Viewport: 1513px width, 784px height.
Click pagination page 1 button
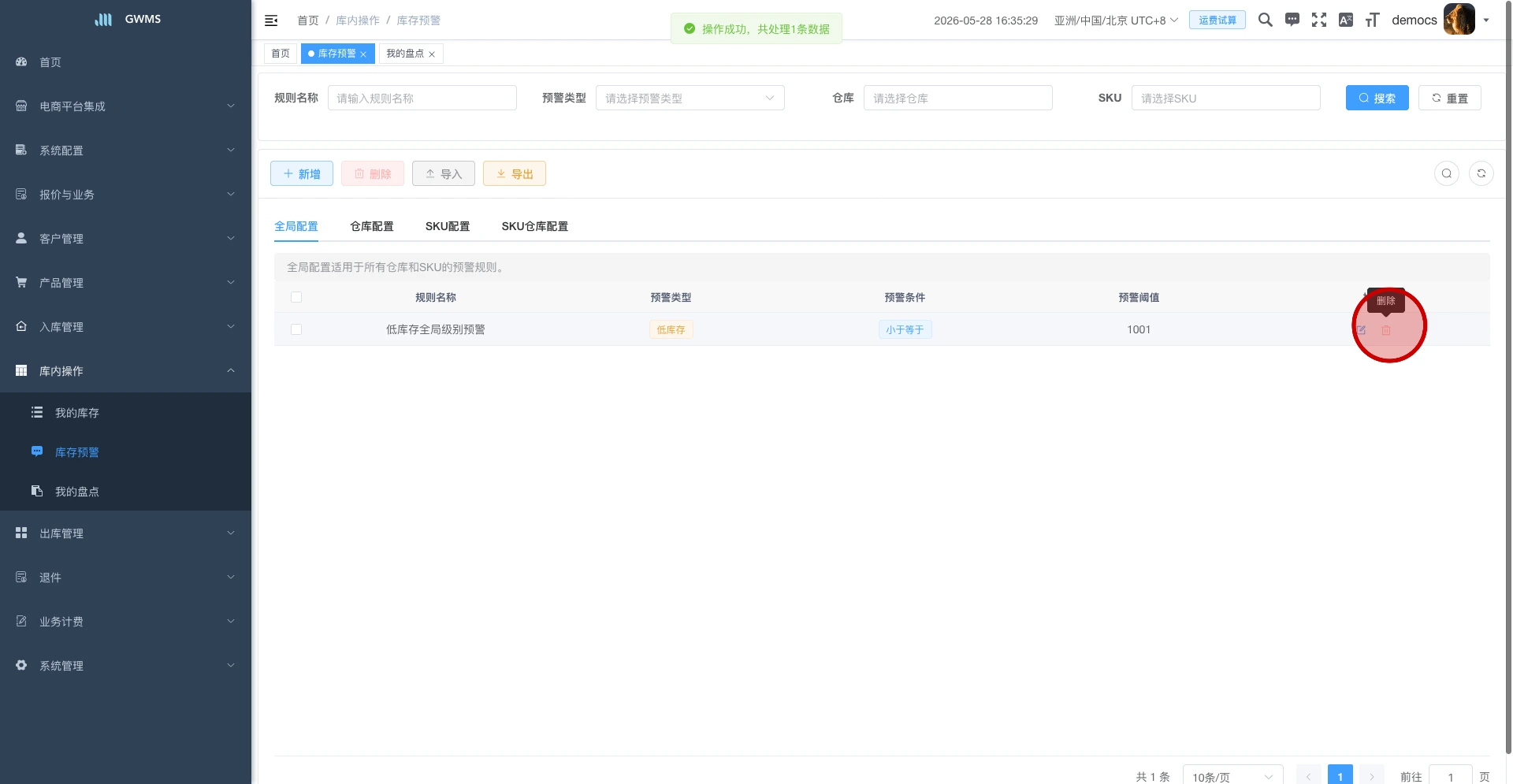click(1340, 776)
